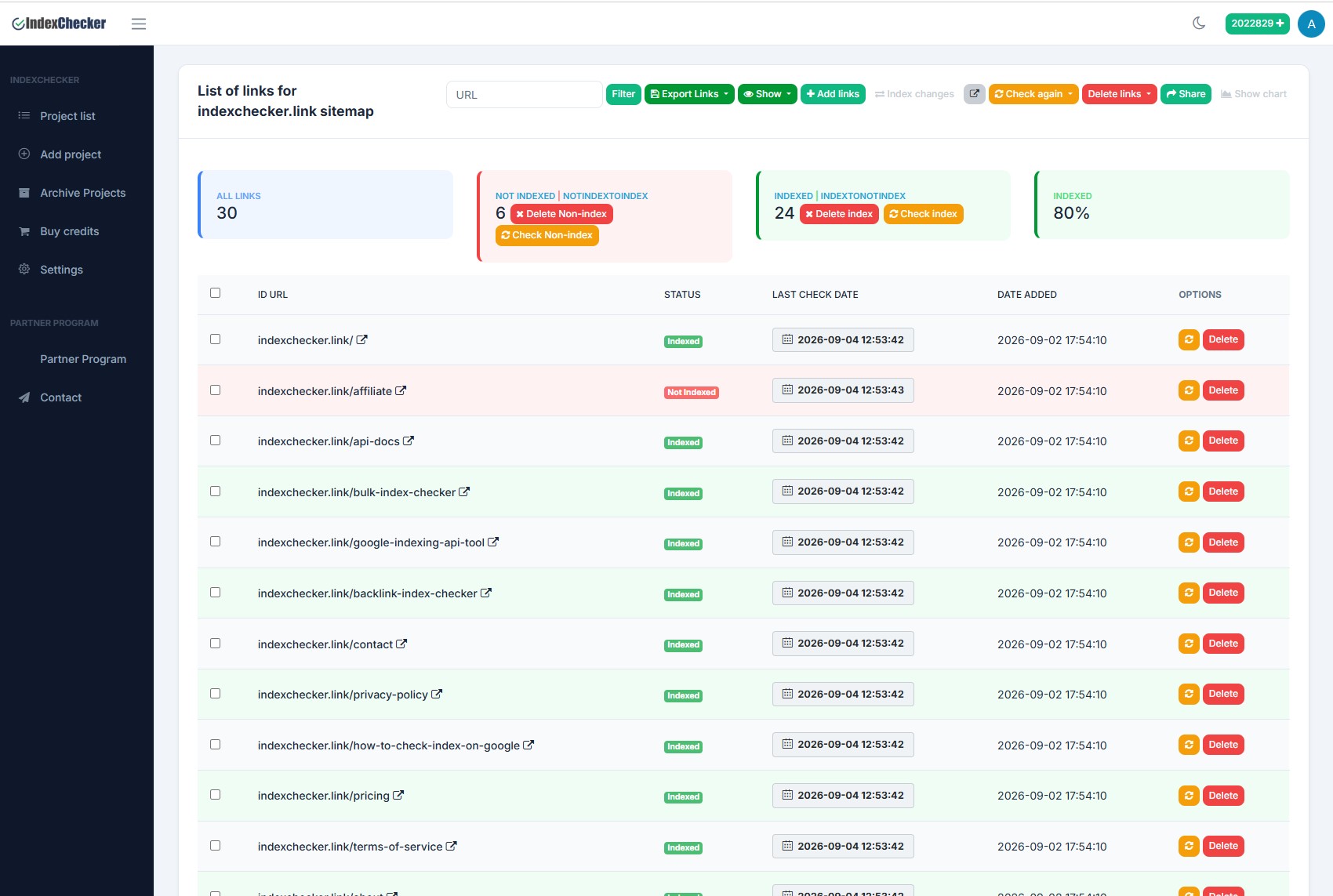Click the Add links button
The width and height of the screenshot is (1333, 896).
[x=833, y=94]
